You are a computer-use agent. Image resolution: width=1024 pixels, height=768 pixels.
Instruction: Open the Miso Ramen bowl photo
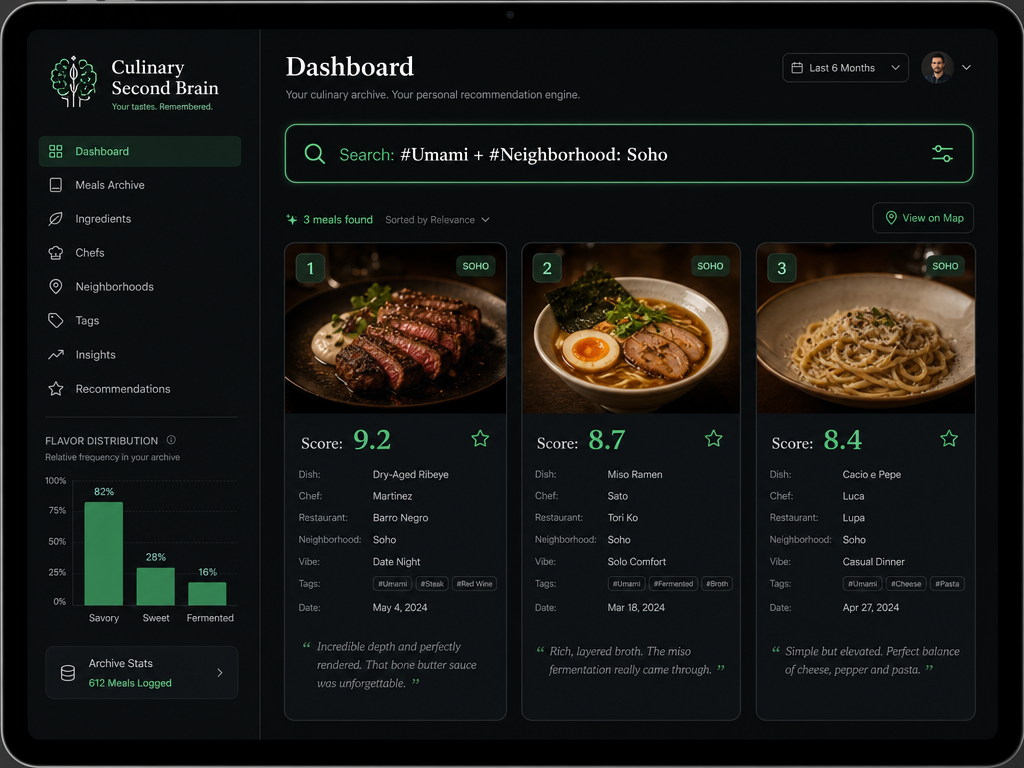[x=631, y=328]
